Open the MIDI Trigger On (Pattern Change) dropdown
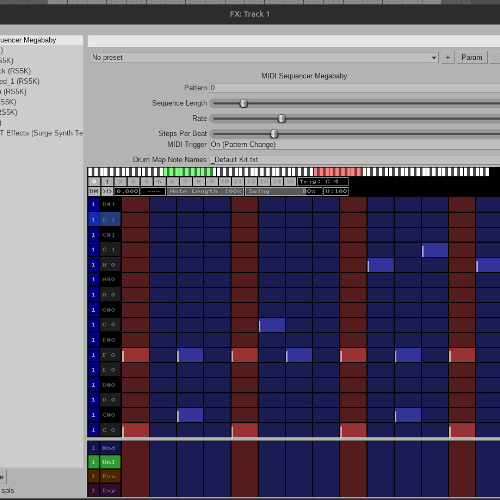The width and height of the screenshot is (500, 500). [x=355, y=145]
